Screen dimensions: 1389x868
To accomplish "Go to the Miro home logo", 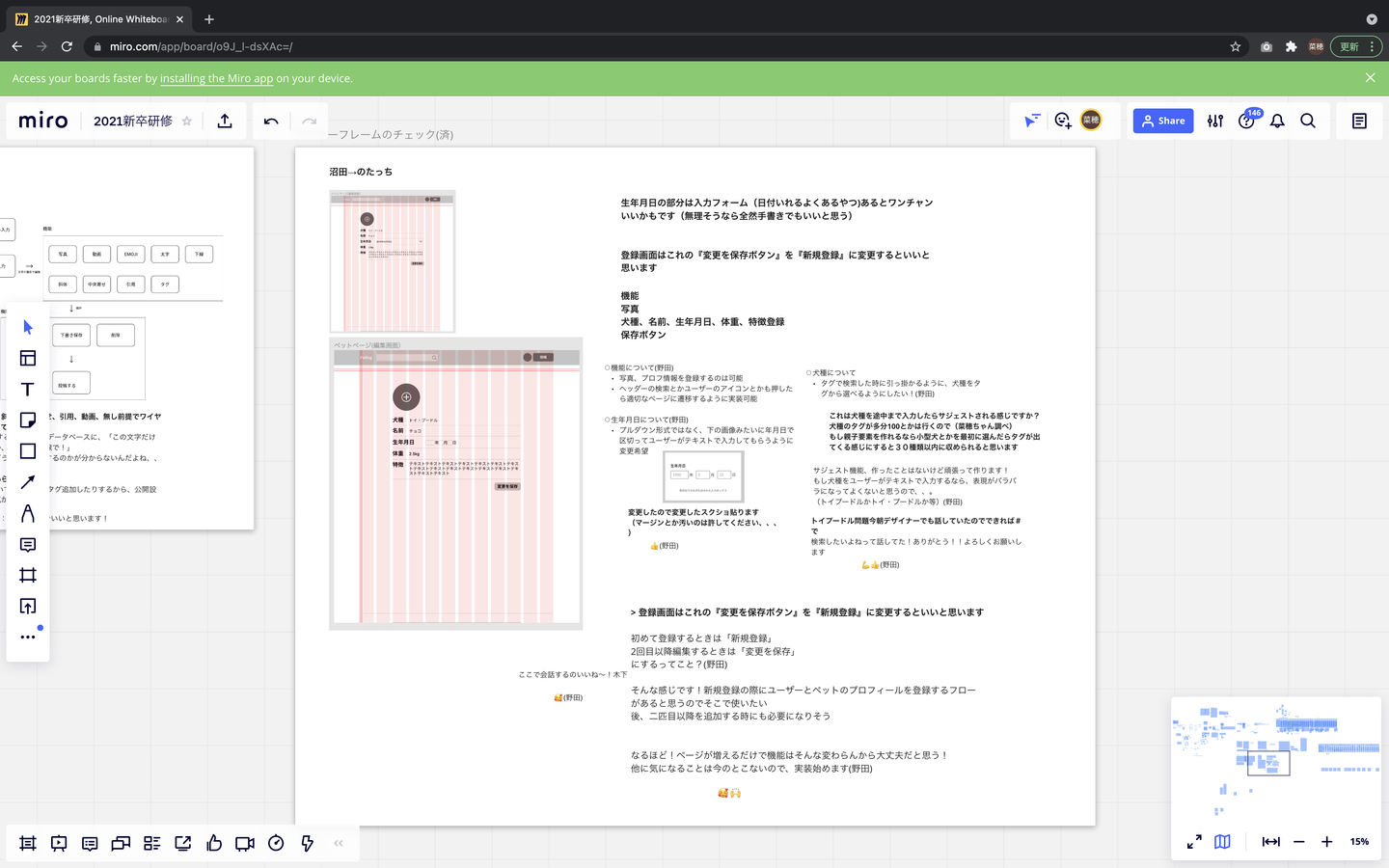I will pyautogui.click(x=43, y=121).
